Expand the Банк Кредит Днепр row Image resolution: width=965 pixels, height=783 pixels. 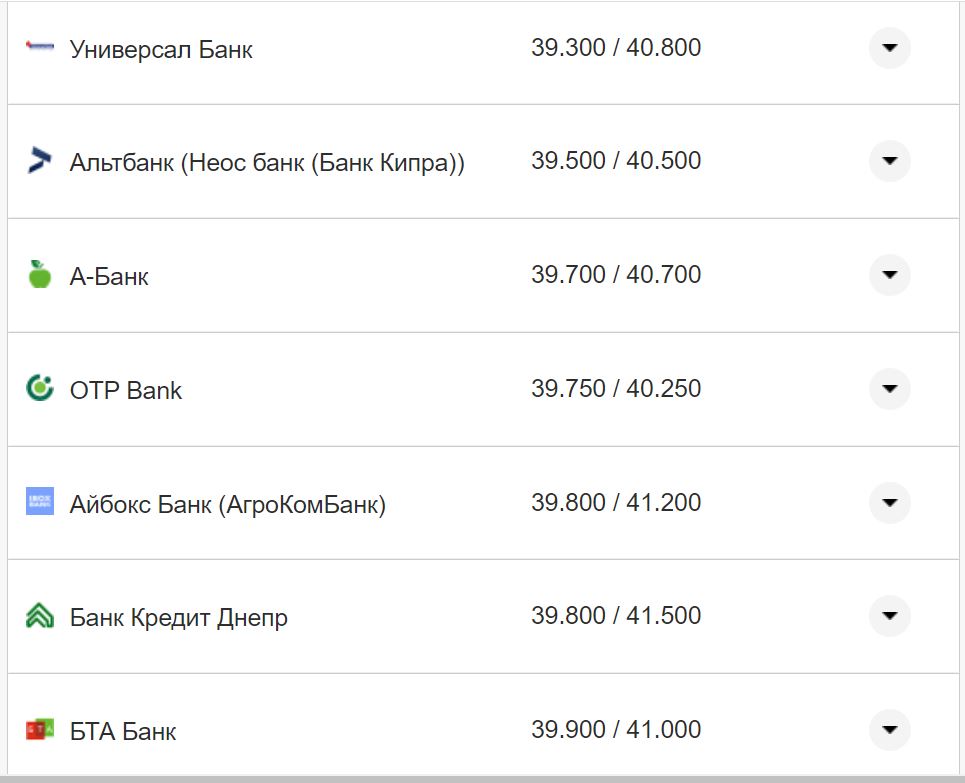tap(889, 616)
